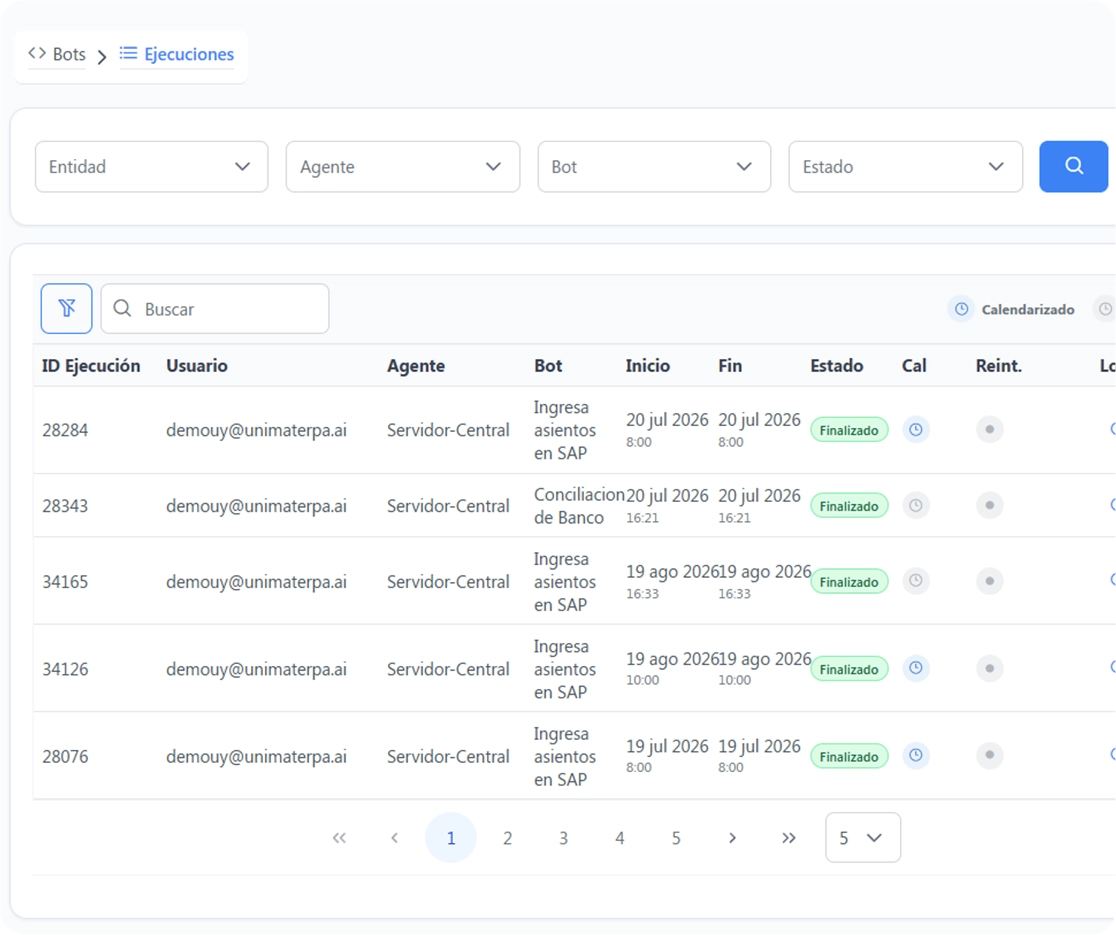Sort by the Inicio column header

tap(648, 366)
